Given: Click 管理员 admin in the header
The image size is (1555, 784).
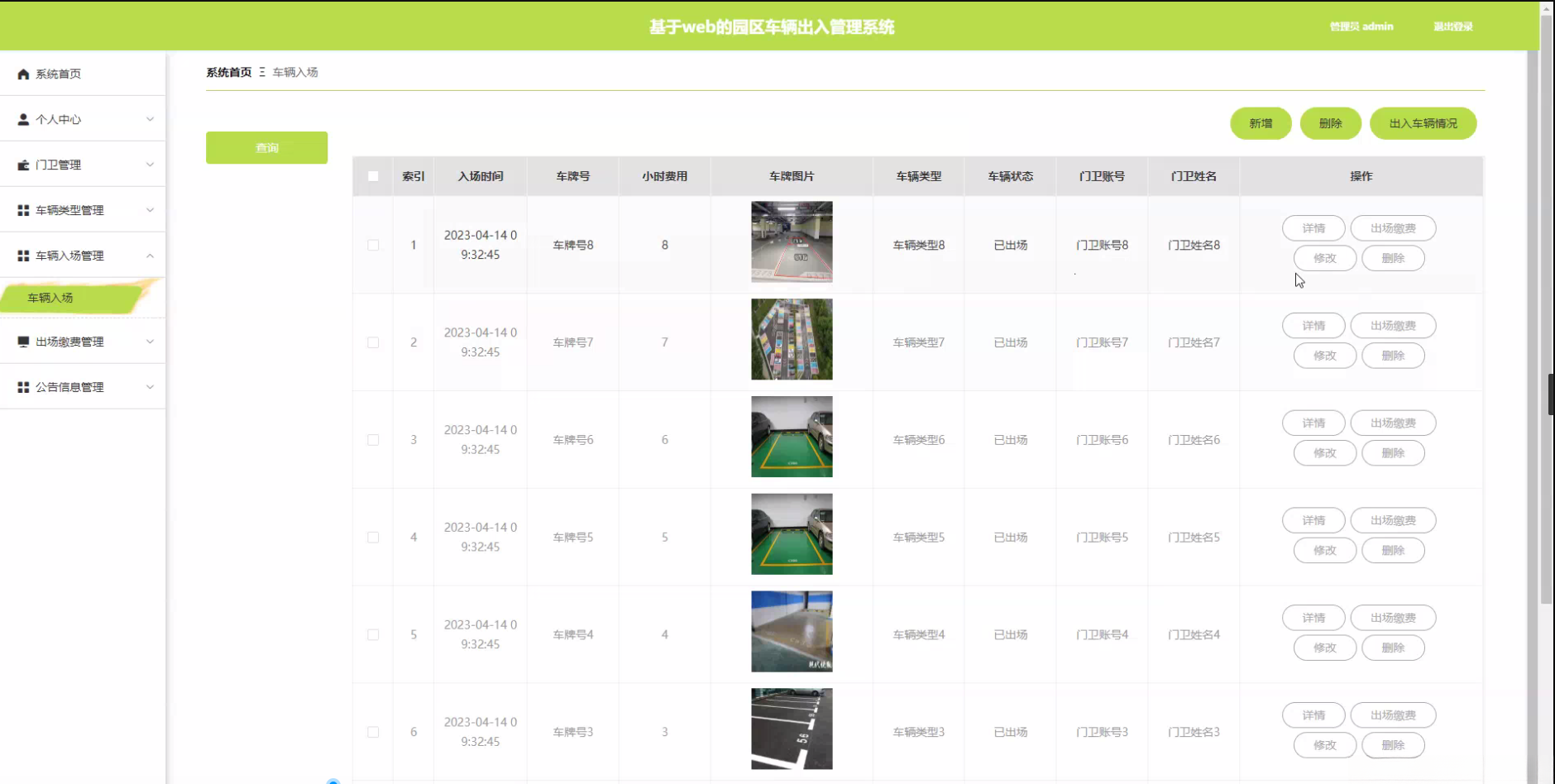Looking at the screenshot, I should [1361, 26].
